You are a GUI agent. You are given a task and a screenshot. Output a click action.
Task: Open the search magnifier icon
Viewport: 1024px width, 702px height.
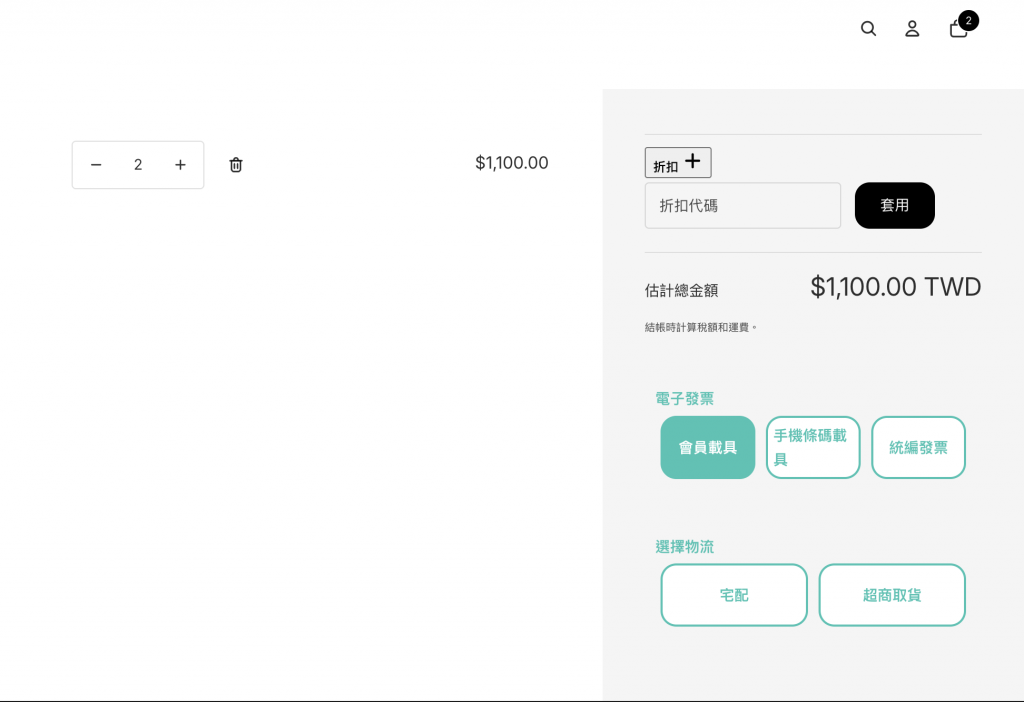pos(868,29)
